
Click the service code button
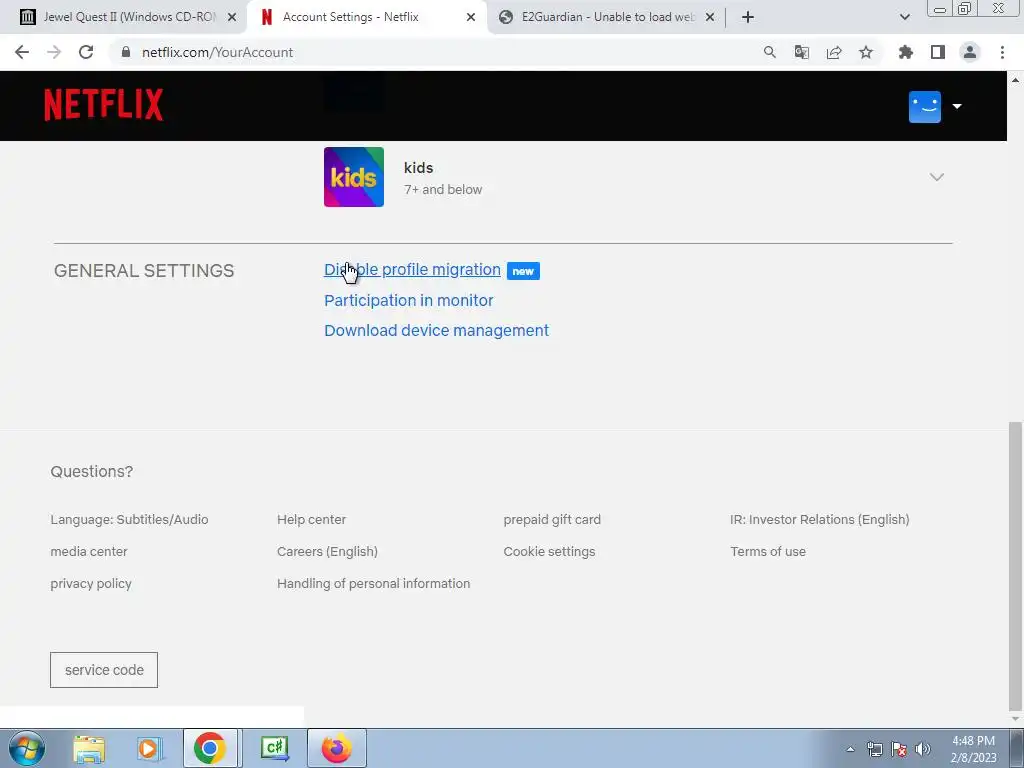[x=104, y=670]
